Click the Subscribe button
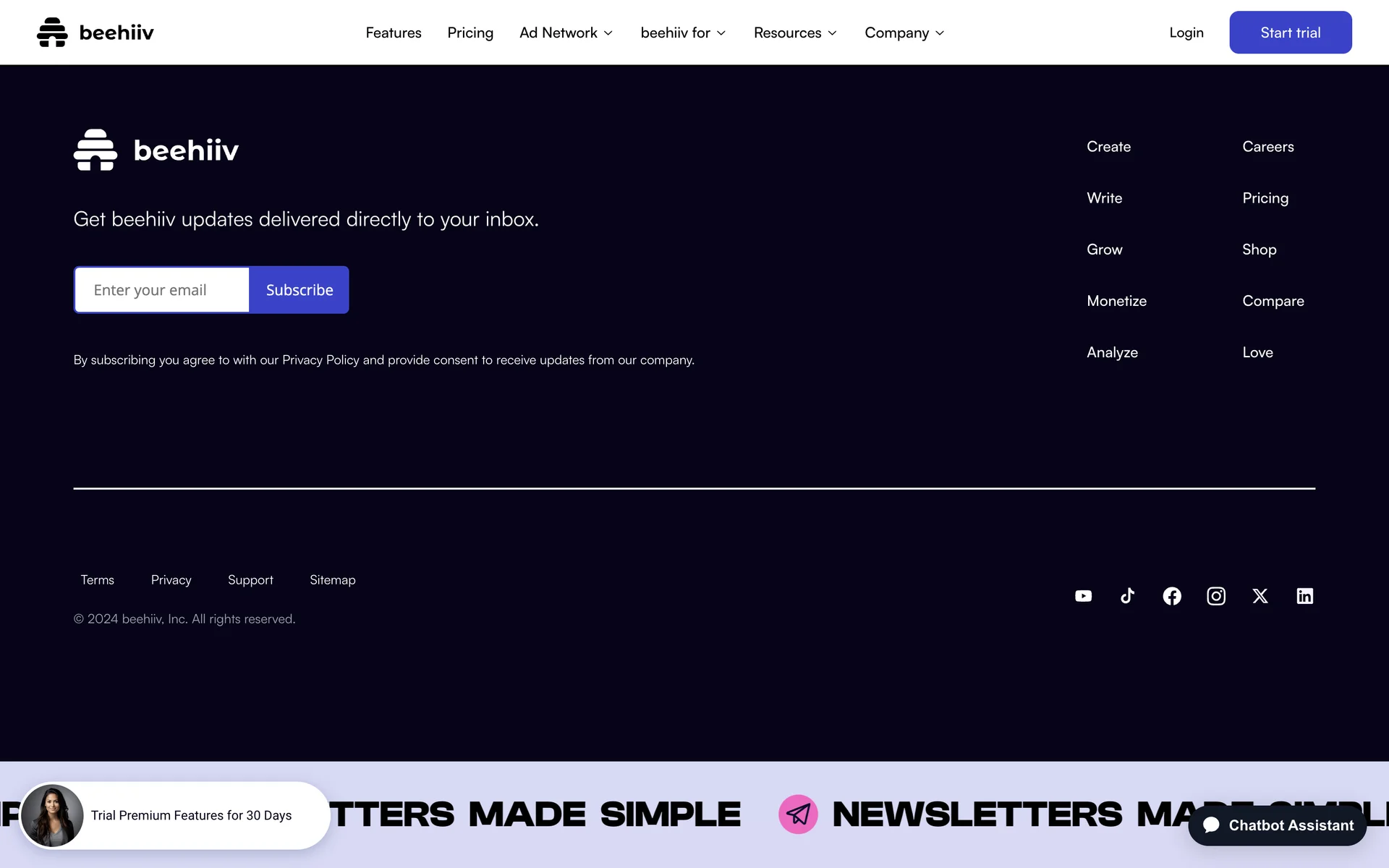1389x868 pixels. point(300,290)
